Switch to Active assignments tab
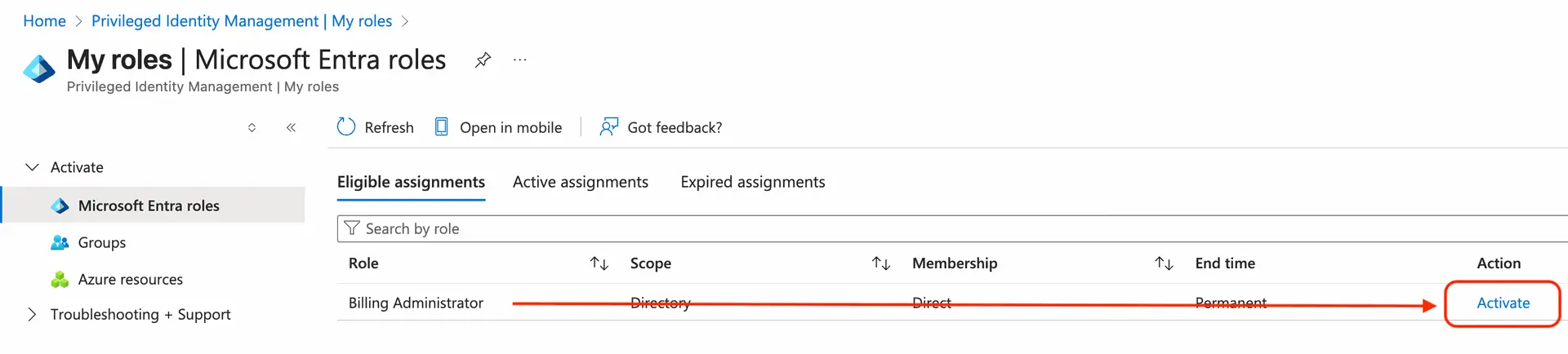This screenshot has width=1568, height=354. click(x=580, y=182)
